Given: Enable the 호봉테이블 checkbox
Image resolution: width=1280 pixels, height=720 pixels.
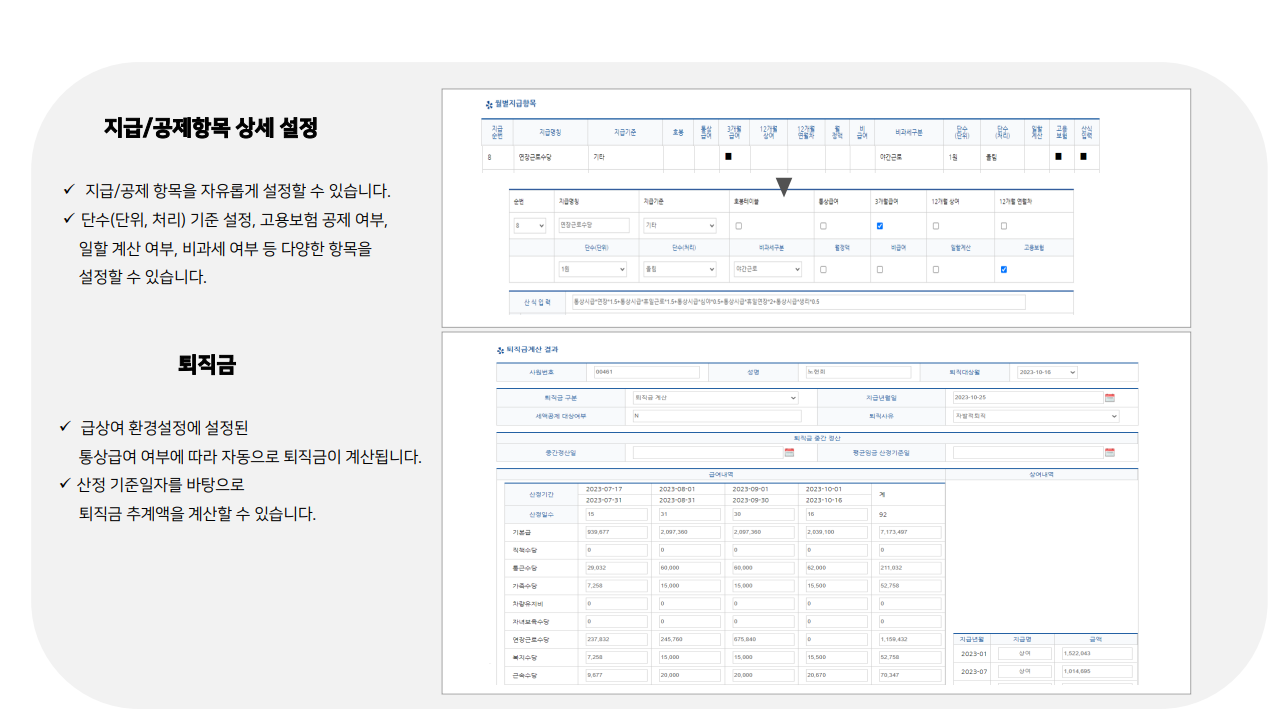Looking at the screenshot, I should 739,224.
